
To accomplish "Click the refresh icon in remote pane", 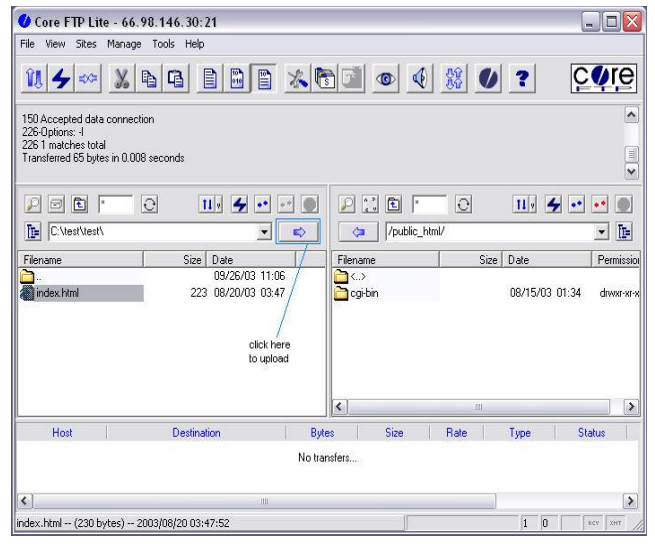I will pyautogui.click(x=464, y=205).
